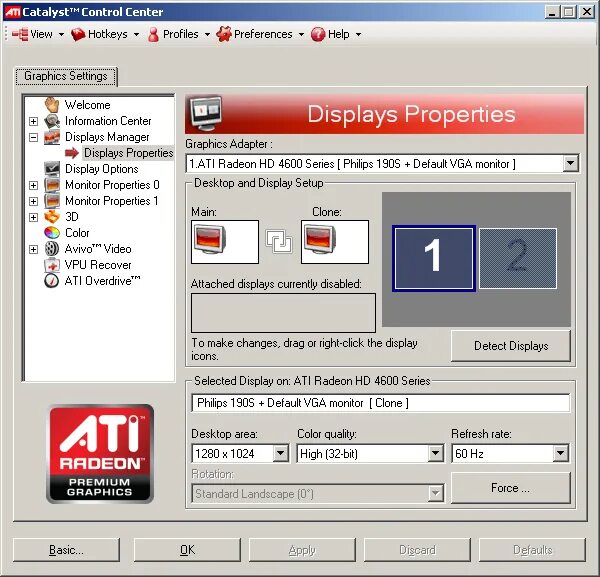The height and width of the screenshot is (577, 600).
Task: Open the Hotkeys menu
Action: (105, 34)
